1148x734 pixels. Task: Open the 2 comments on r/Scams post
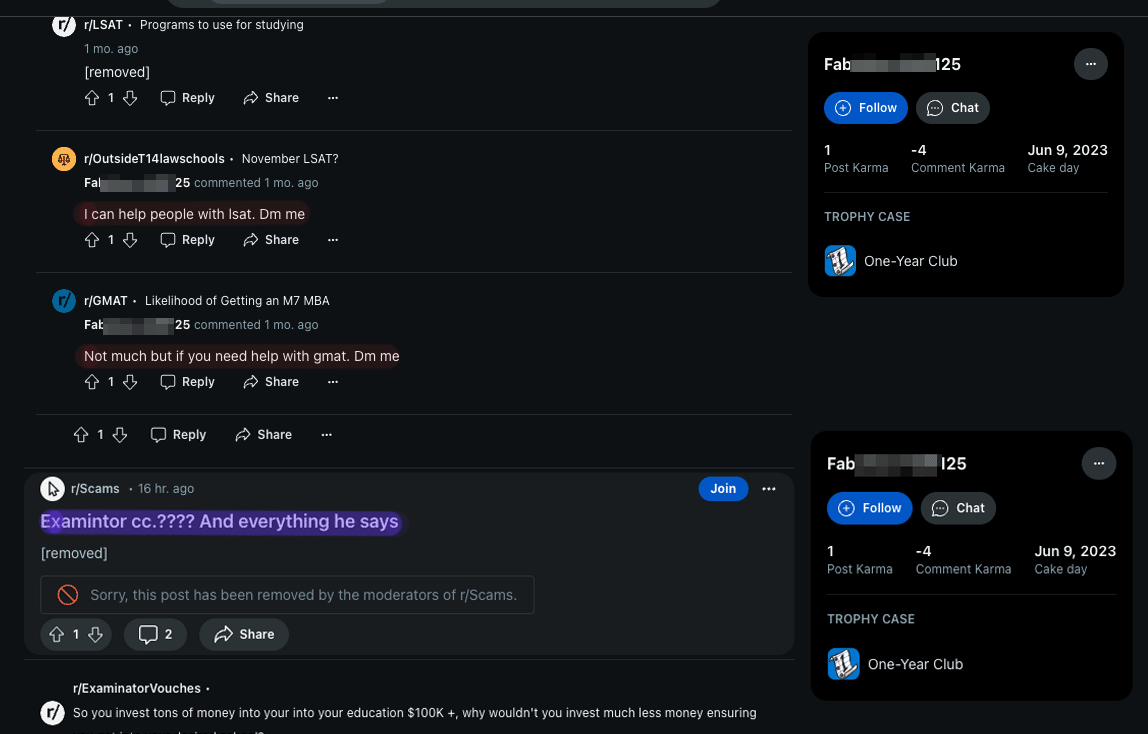(155, 634)
